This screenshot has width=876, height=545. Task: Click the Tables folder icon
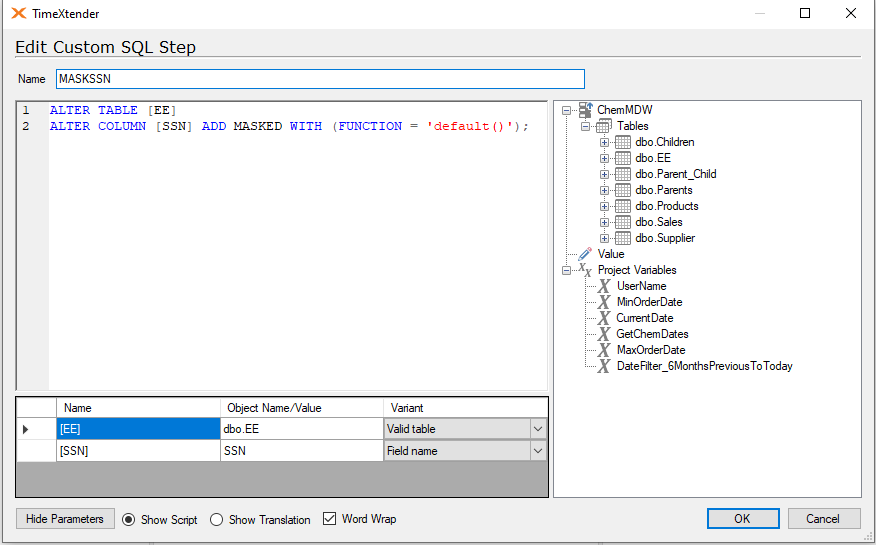pos(604,126)
